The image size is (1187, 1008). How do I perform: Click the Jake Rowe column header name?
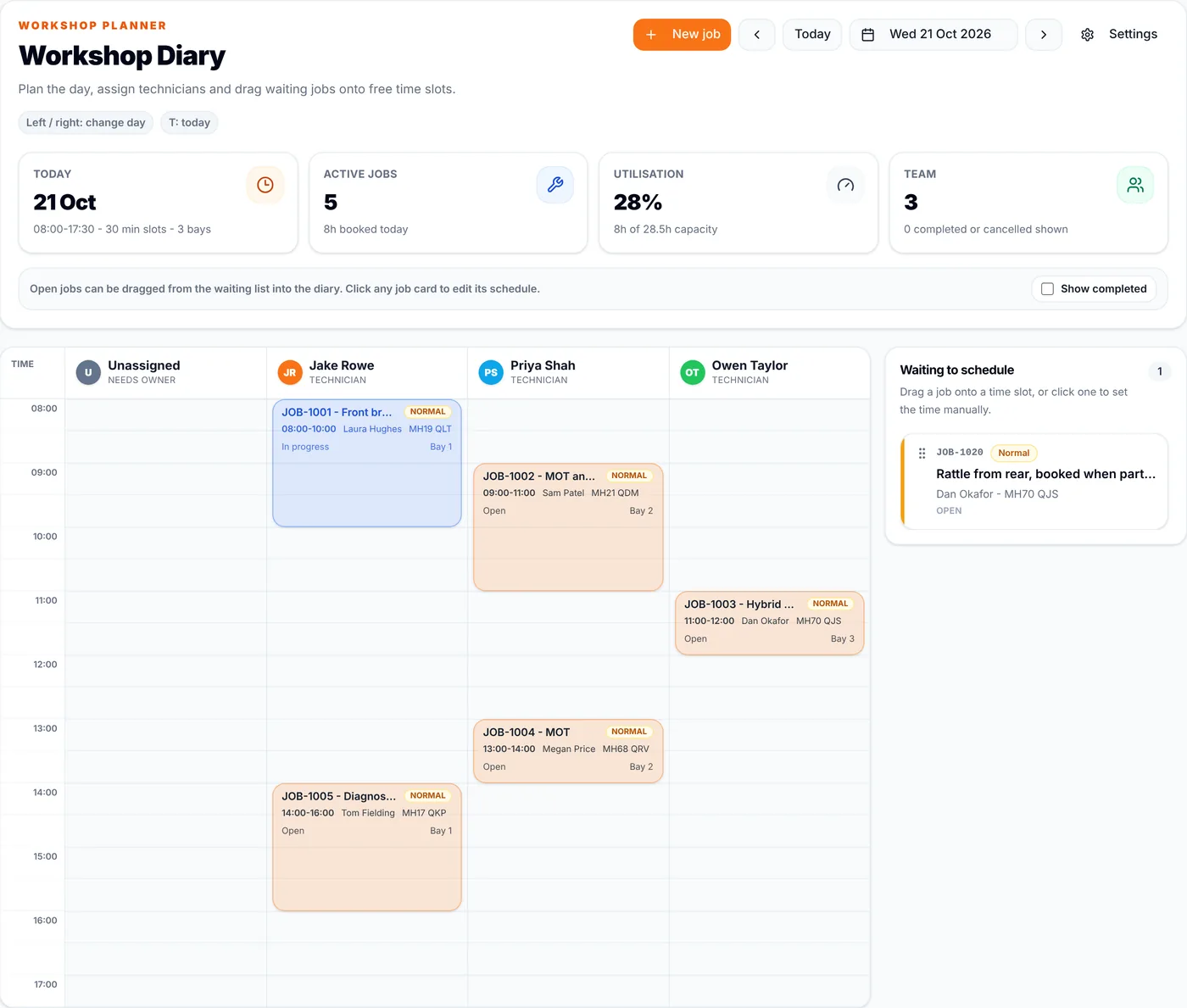click(x=342, y=365)
